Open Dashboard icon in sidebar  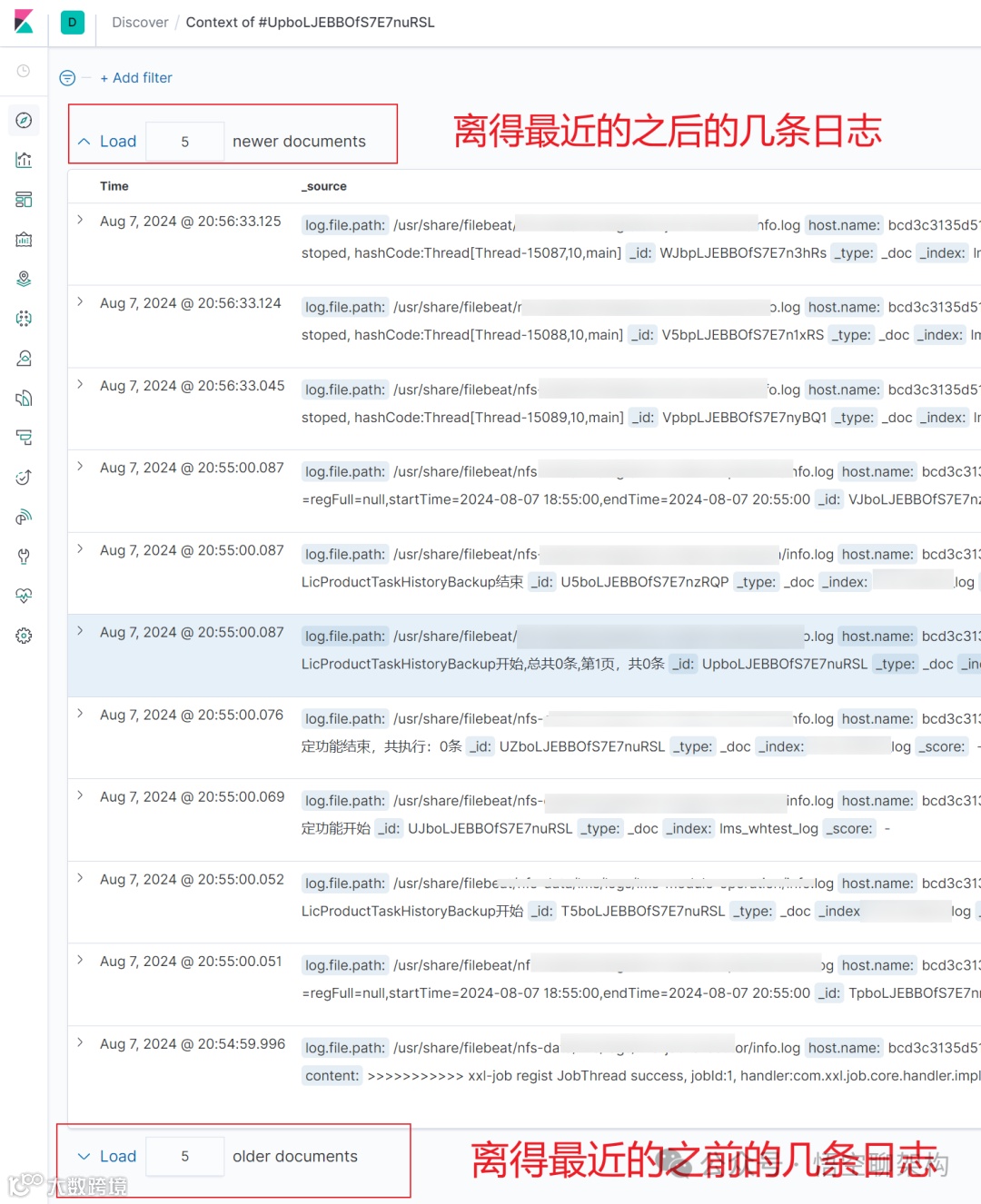(24, 200)
